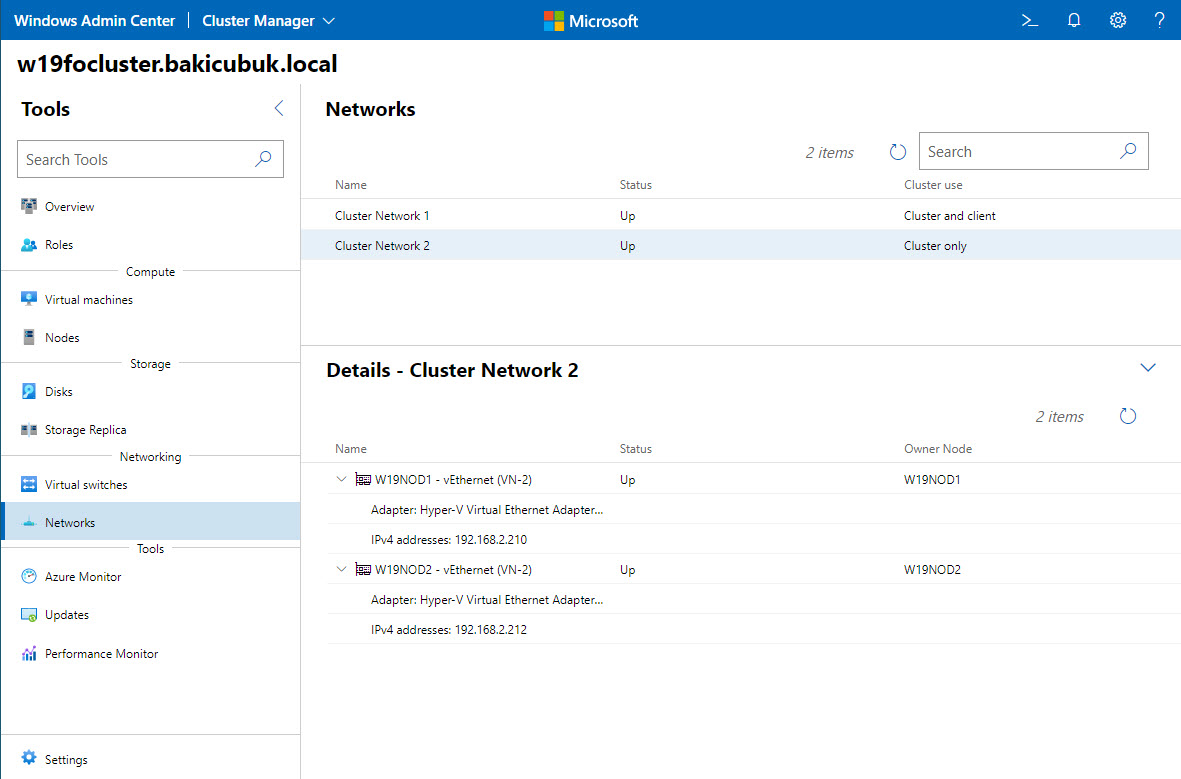This screenshot has width=1181, height=779.
Task: Collapse the W19NOD2 - vEthernet (VN-2) row
Action: tap(341, 570)
